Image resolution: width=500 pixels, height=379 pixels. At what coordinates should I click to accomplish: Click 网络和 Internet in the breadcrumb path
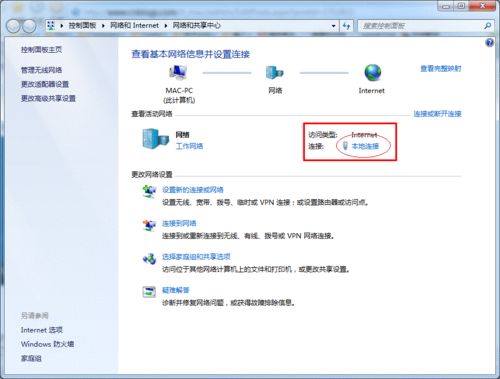pos(134,25)
